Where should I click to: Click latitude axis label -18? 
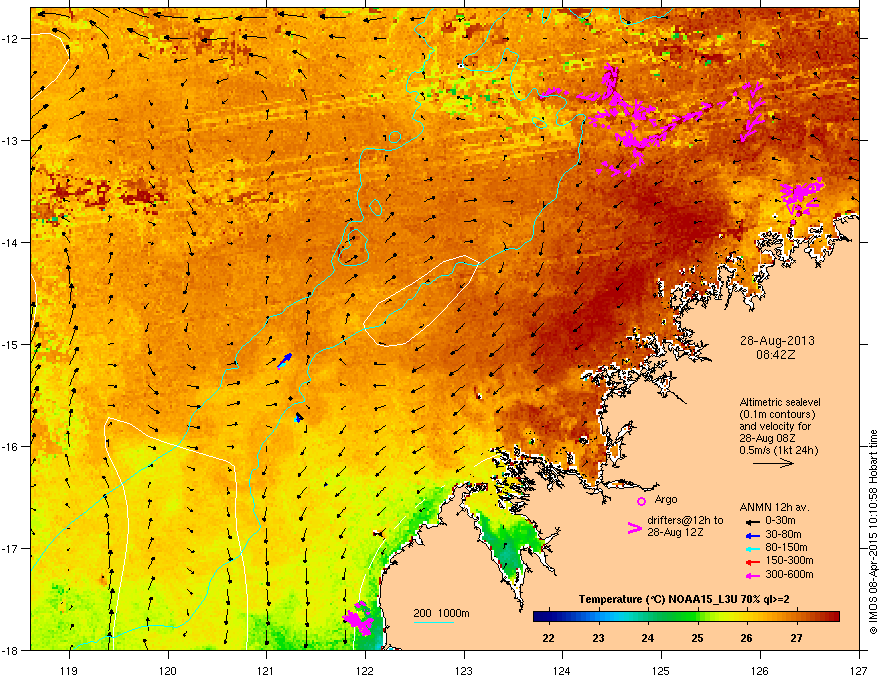point(10,650)
